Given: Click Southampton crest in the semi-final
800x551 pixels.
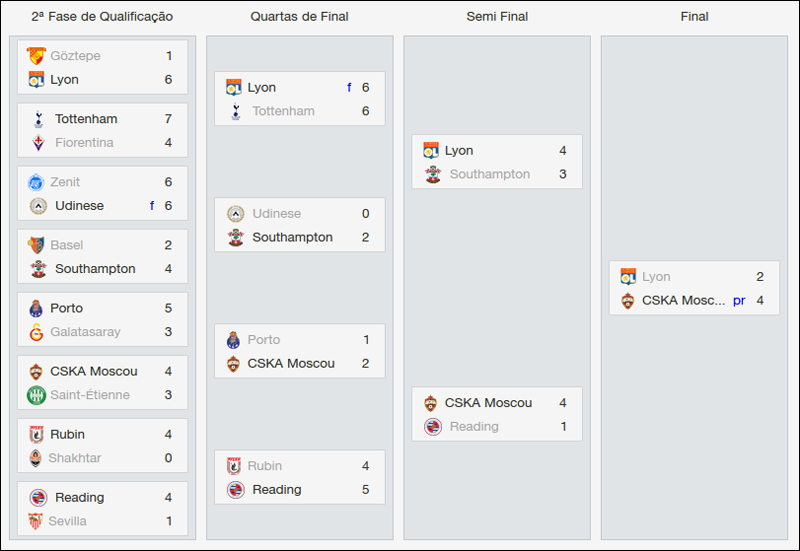Looking at the screenshot, I should pos(432,174).
